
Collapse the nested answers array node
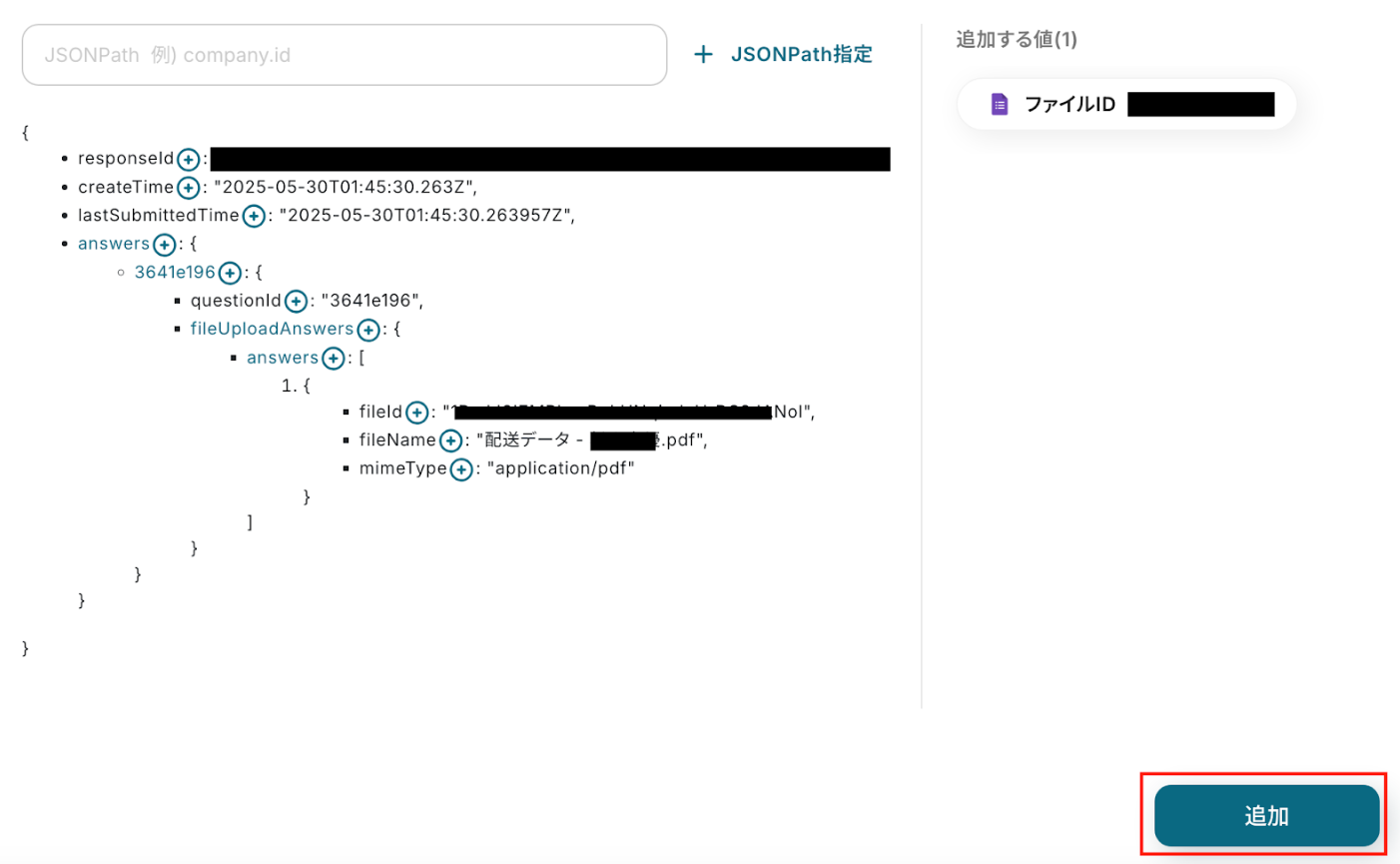click(x=283, y=358)
